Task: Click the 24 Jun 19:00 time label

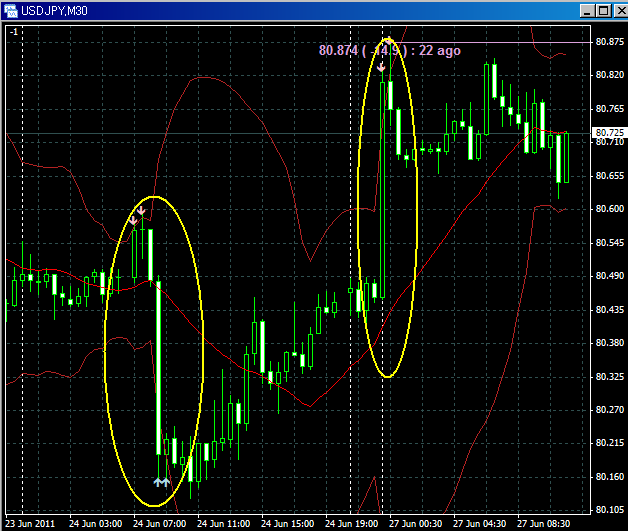Action: point(351,523)
